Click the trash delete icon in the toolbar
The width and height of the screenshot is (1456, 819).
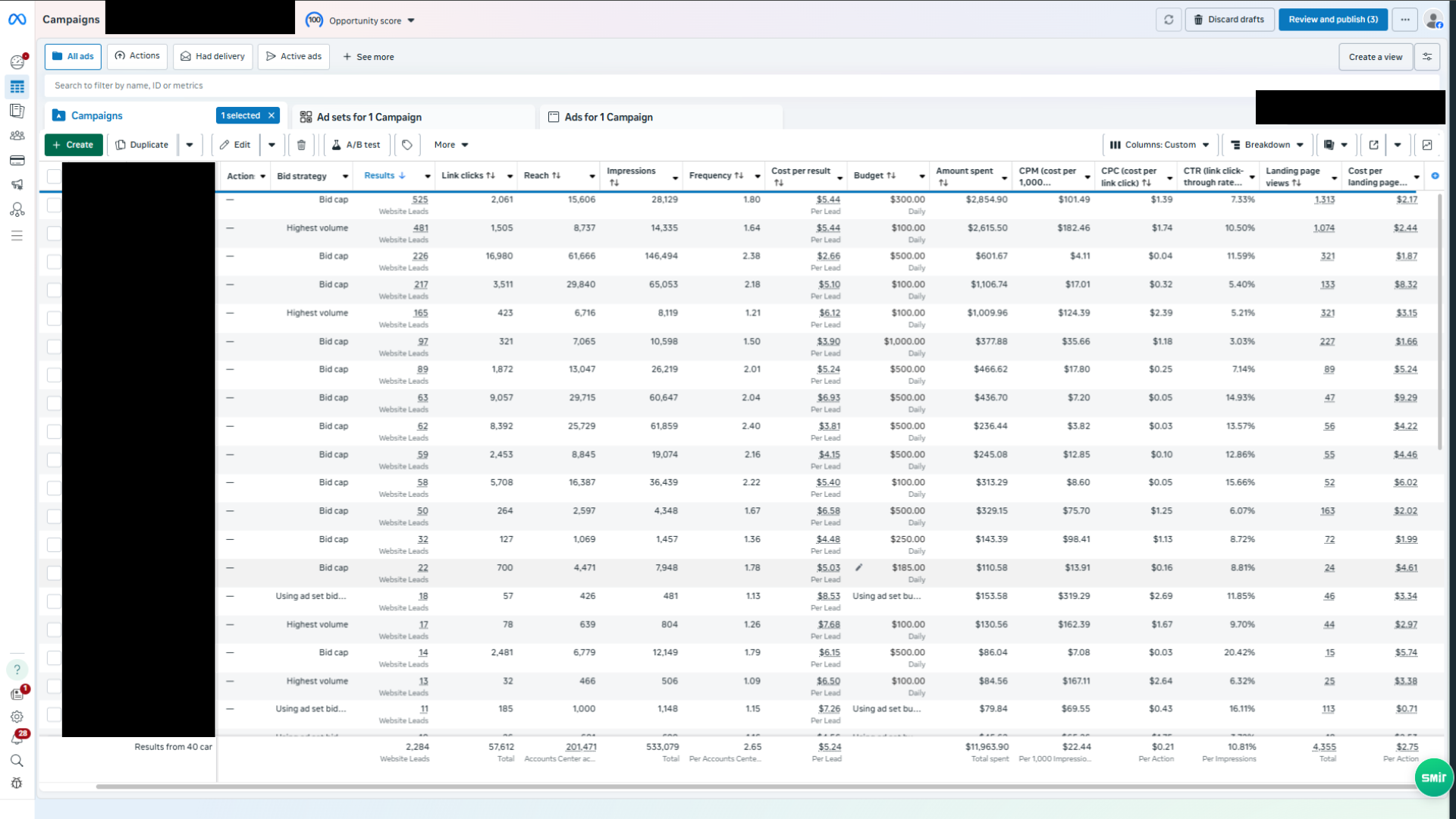[301, 145]
